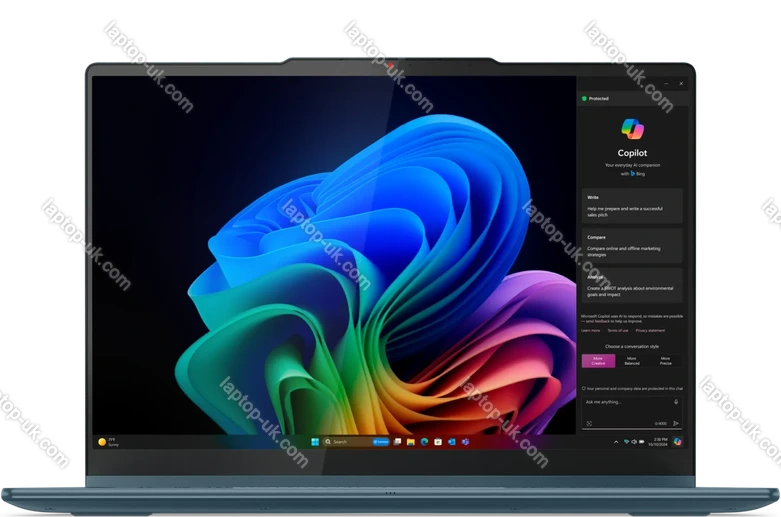Click the Protected status indicator

[x=596, y=99]
